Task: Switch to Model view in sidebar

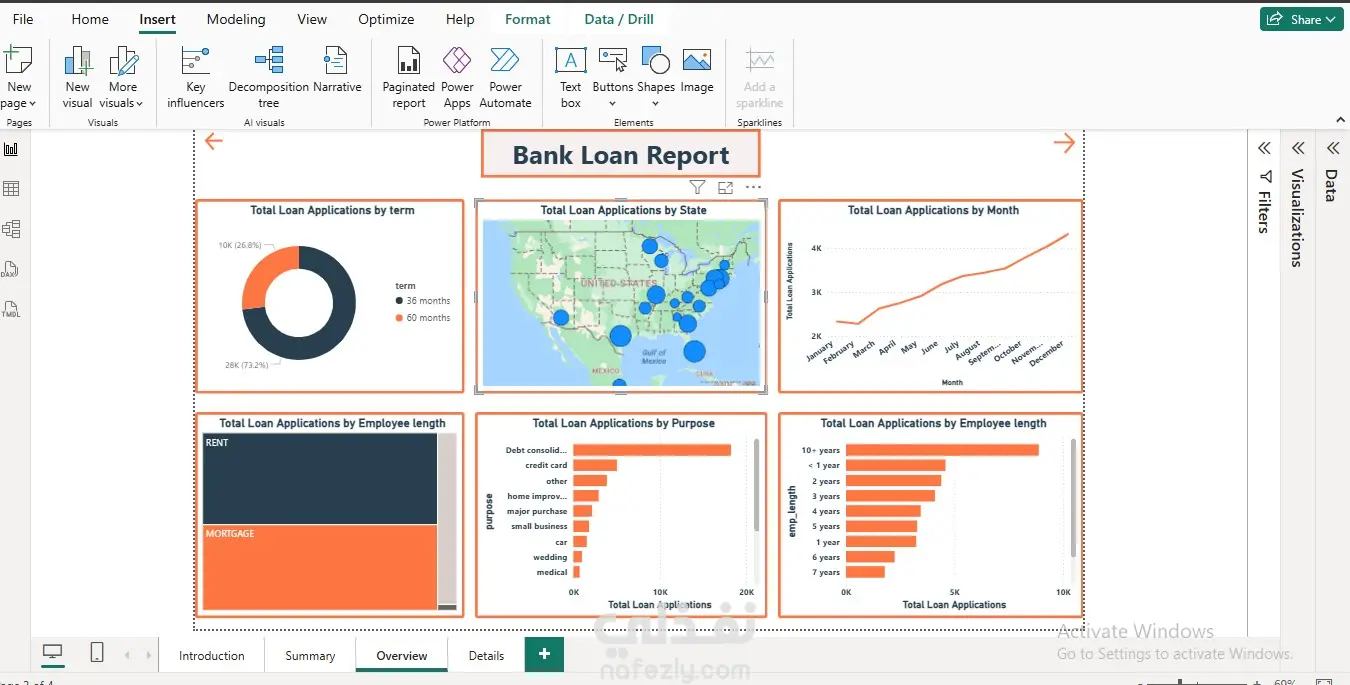Action: pyautogui.click(x=11, y=229)
